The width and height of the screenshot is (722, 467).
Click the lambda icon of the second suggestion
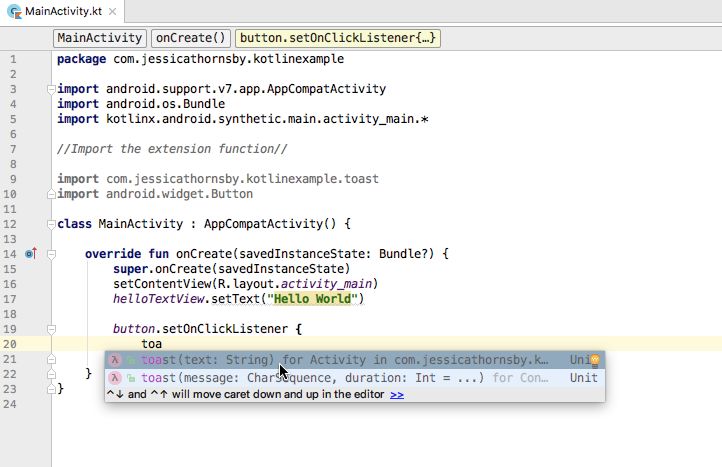115,378
